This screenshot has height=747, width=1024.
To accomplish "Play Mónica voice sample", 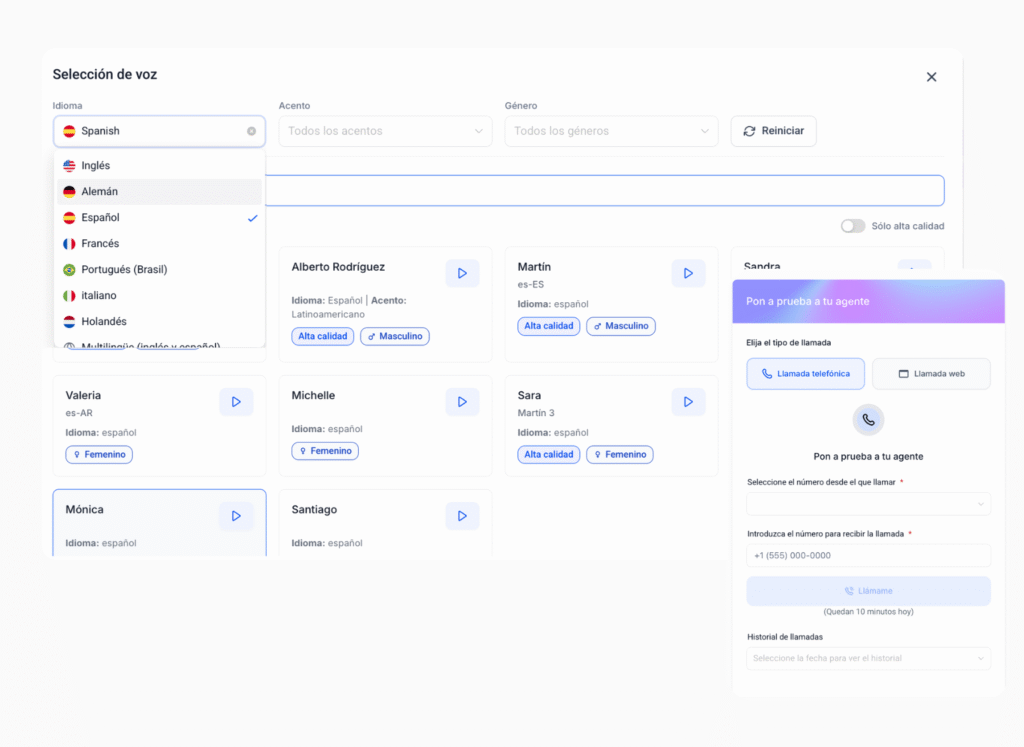I will point(236,516).
